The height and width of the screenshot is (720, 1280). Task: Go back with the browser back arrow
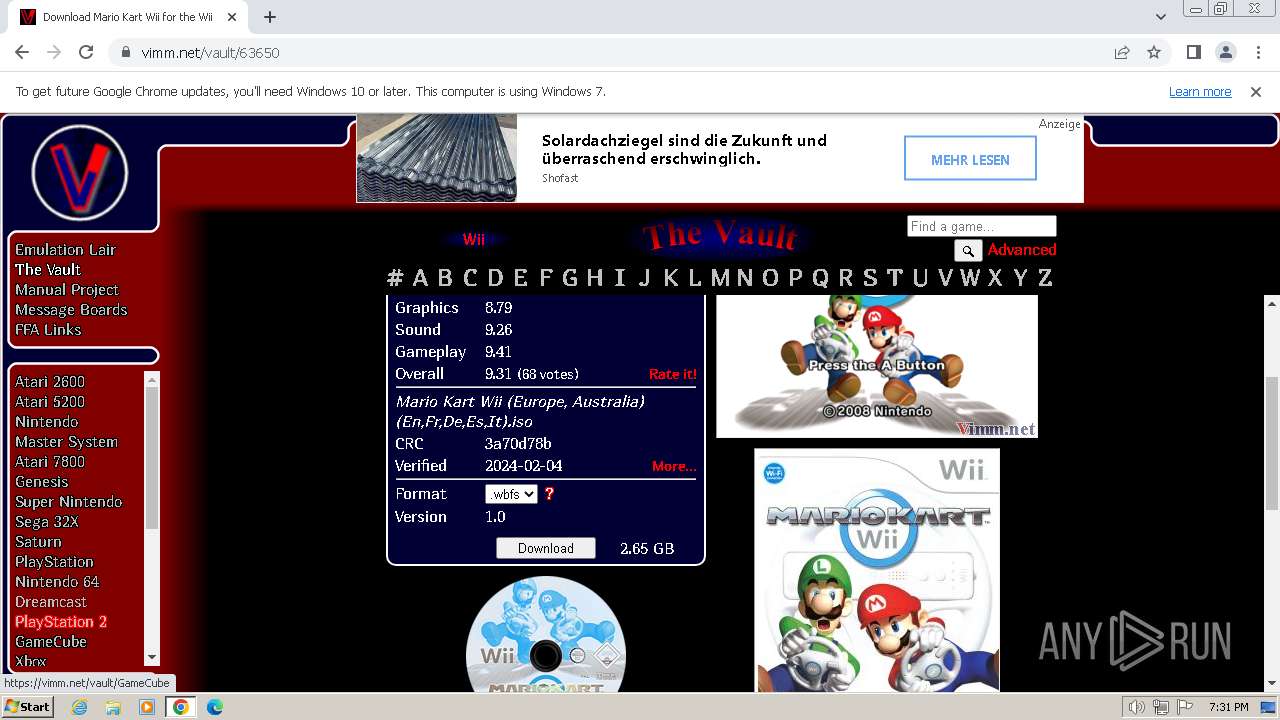coord(22,52)
